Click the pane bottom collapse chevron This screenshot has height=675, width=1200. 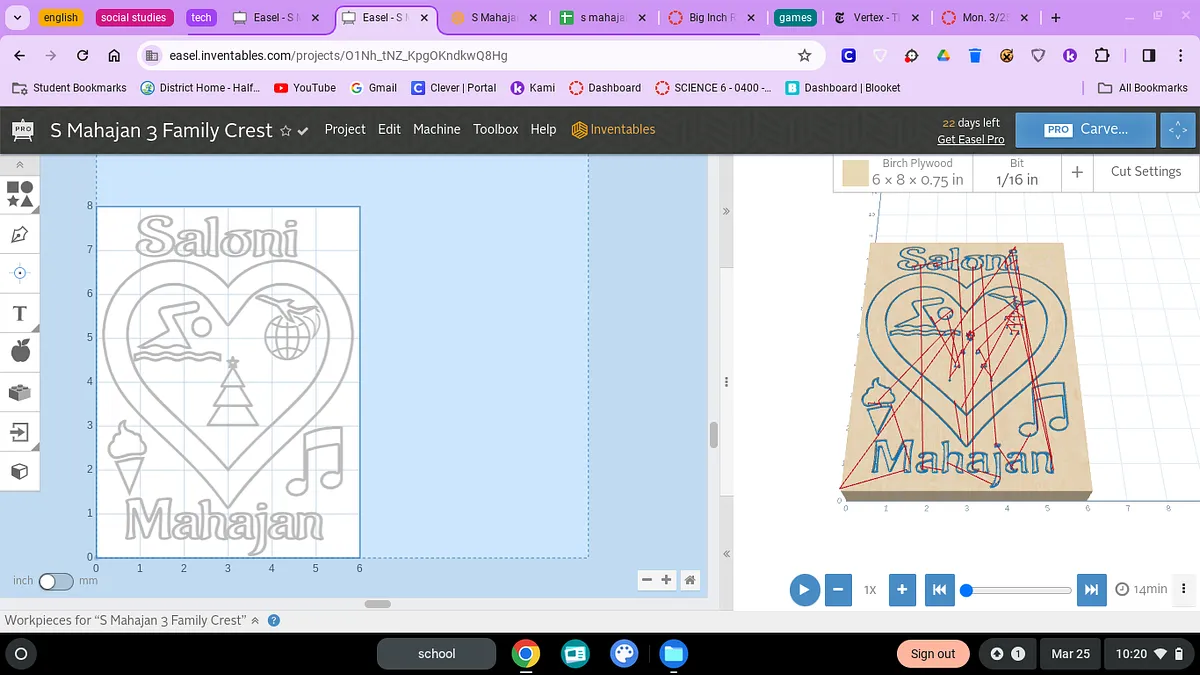click(726, 553)
